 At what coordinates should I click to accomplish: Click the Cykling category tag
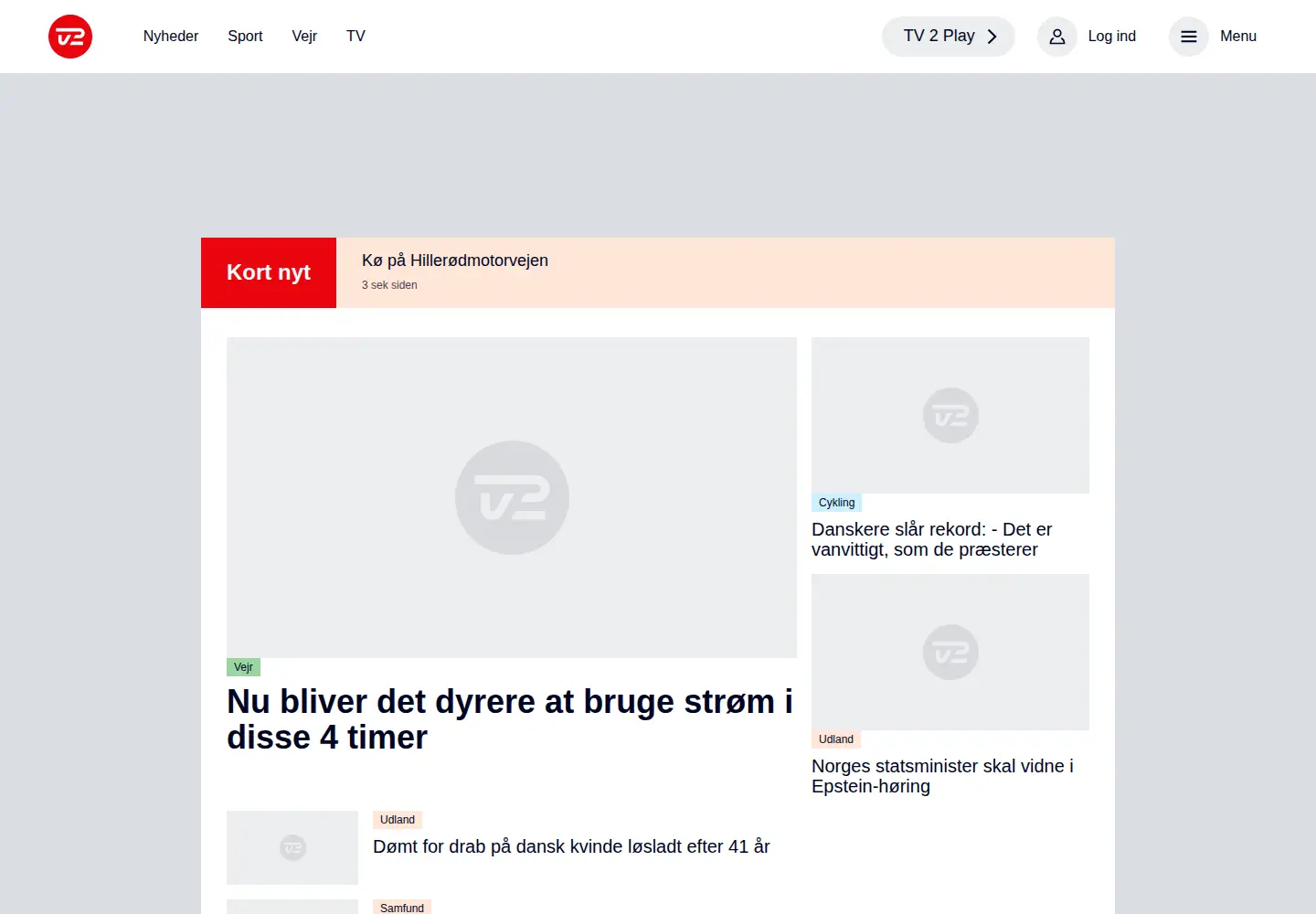click(836, 503)
